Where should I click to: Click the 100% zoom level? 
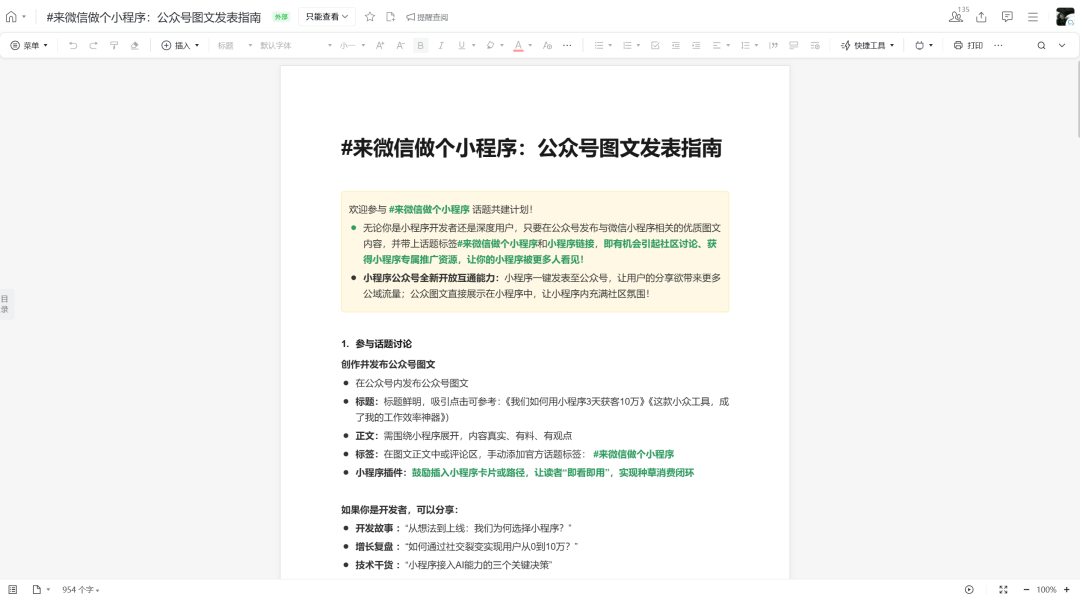pyautogui.click(x=1046, y=590)
